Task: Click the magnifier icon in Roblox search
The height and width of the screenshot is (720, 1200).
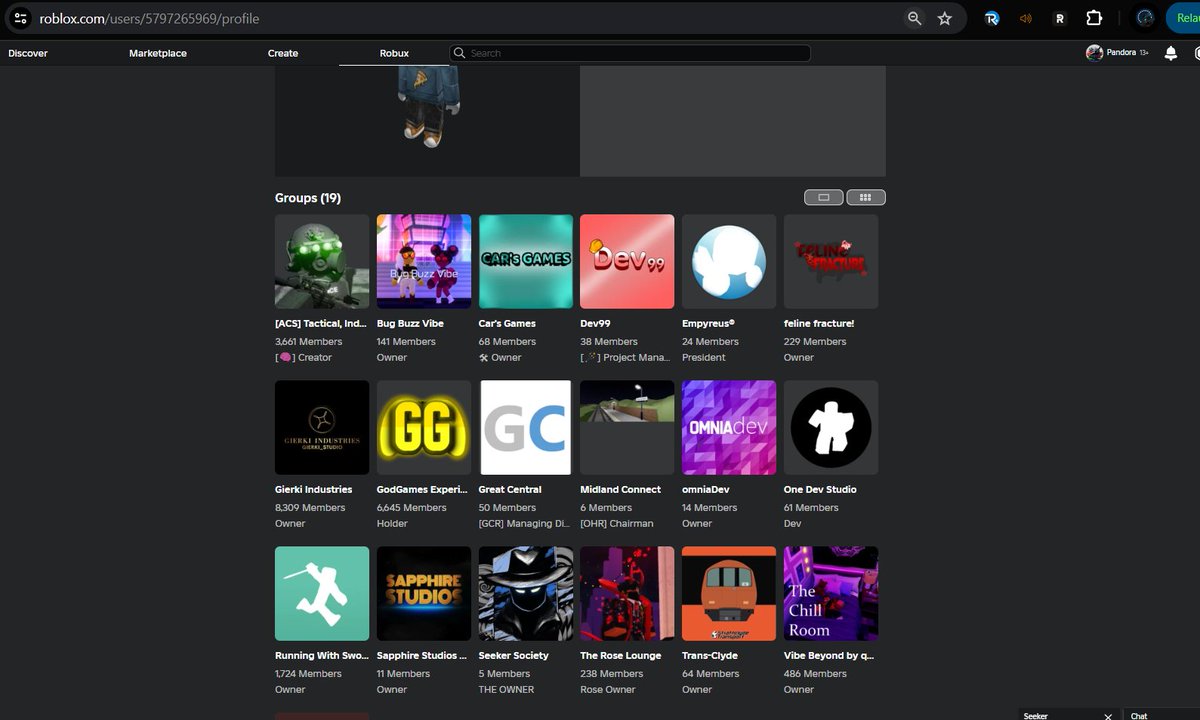Action: click(x=460, y=53)
